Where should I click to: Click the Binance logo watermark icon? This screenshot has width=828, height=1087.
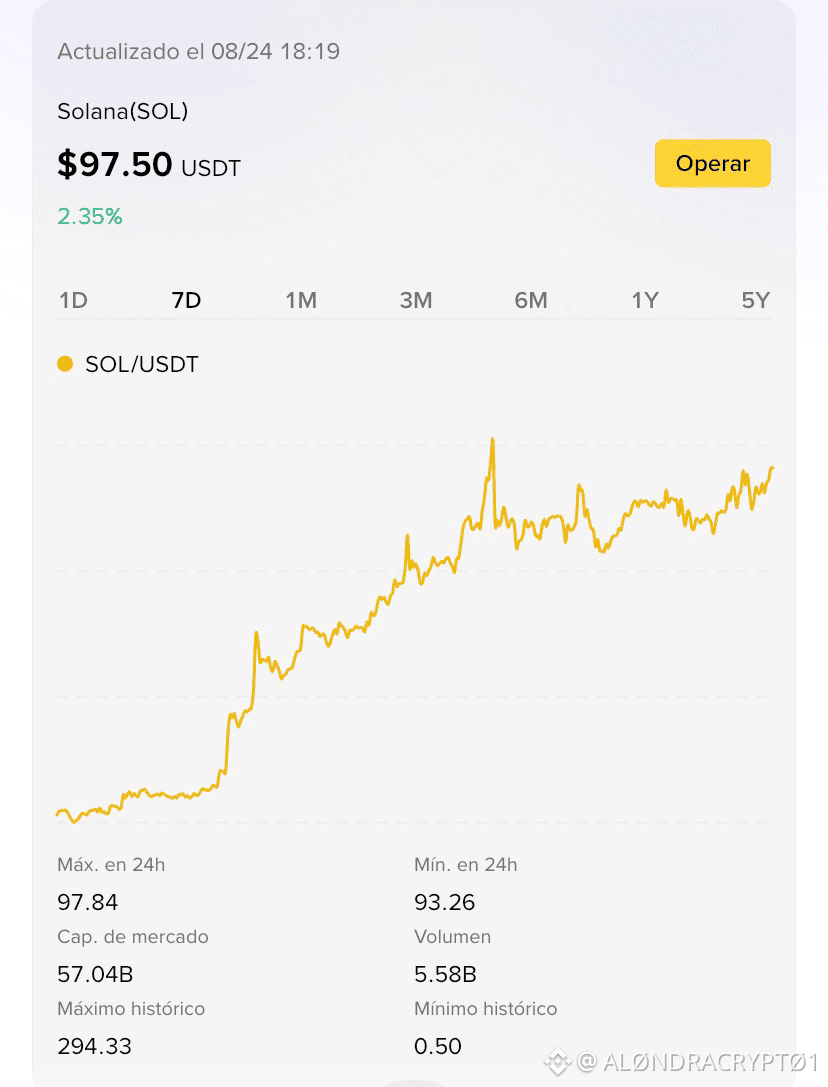558,1061
